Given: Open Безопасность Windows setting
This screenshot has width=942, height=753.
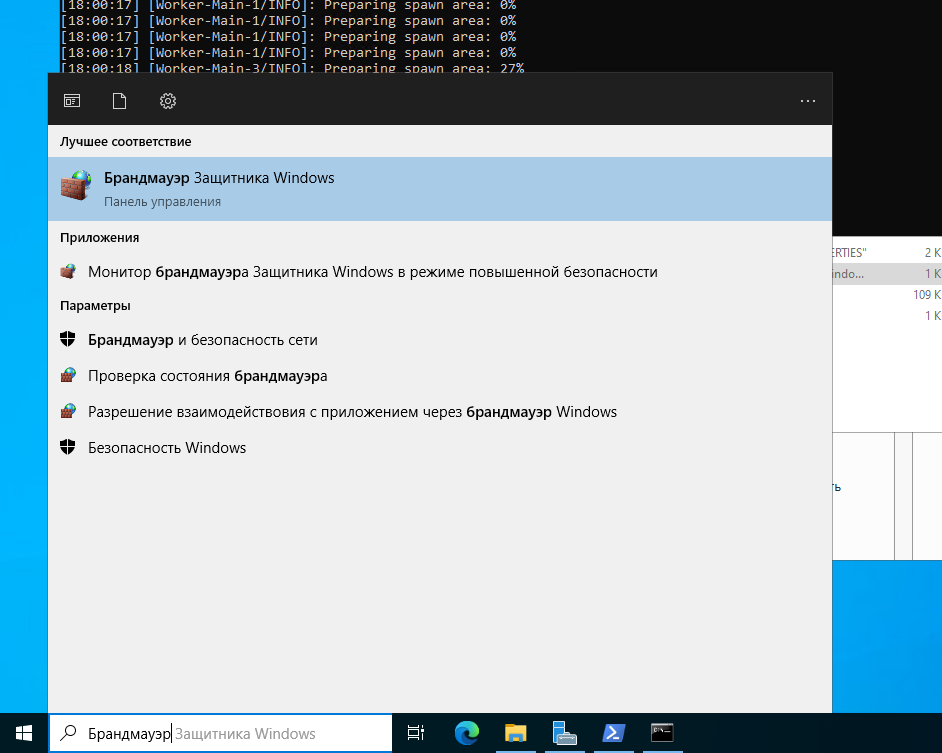Looking at the screenshot, I should click(x=440, y=448).
